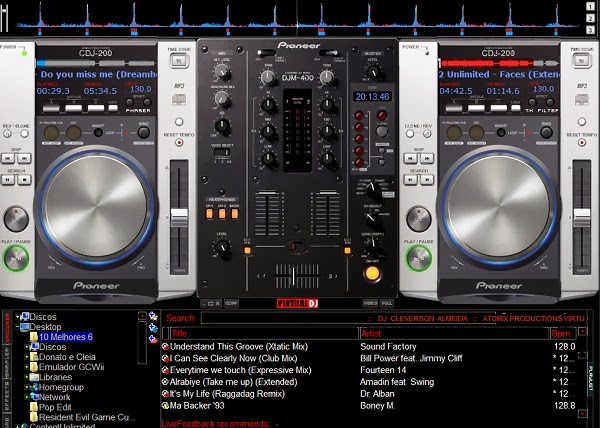Open the Effects side tab
Viewport: 600px width, 428px height.
point(7,395)
